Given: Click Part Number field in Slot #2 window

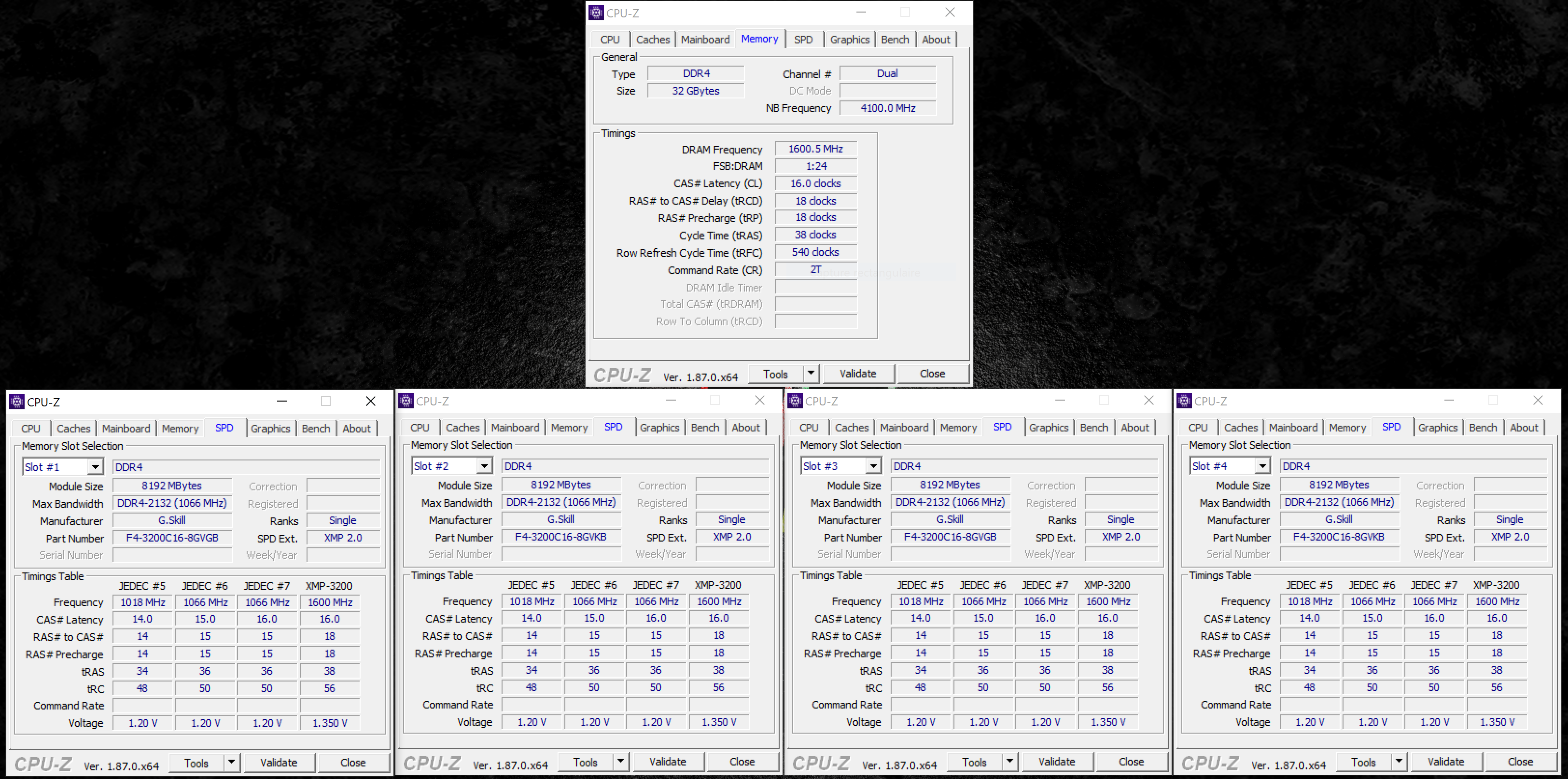Looking at the screenshot, I should point(560,537).
